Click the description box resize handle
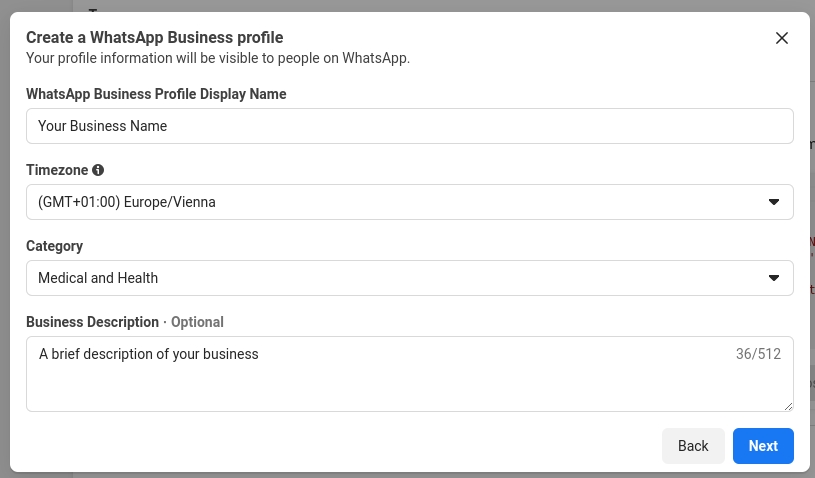 [788, 406]
